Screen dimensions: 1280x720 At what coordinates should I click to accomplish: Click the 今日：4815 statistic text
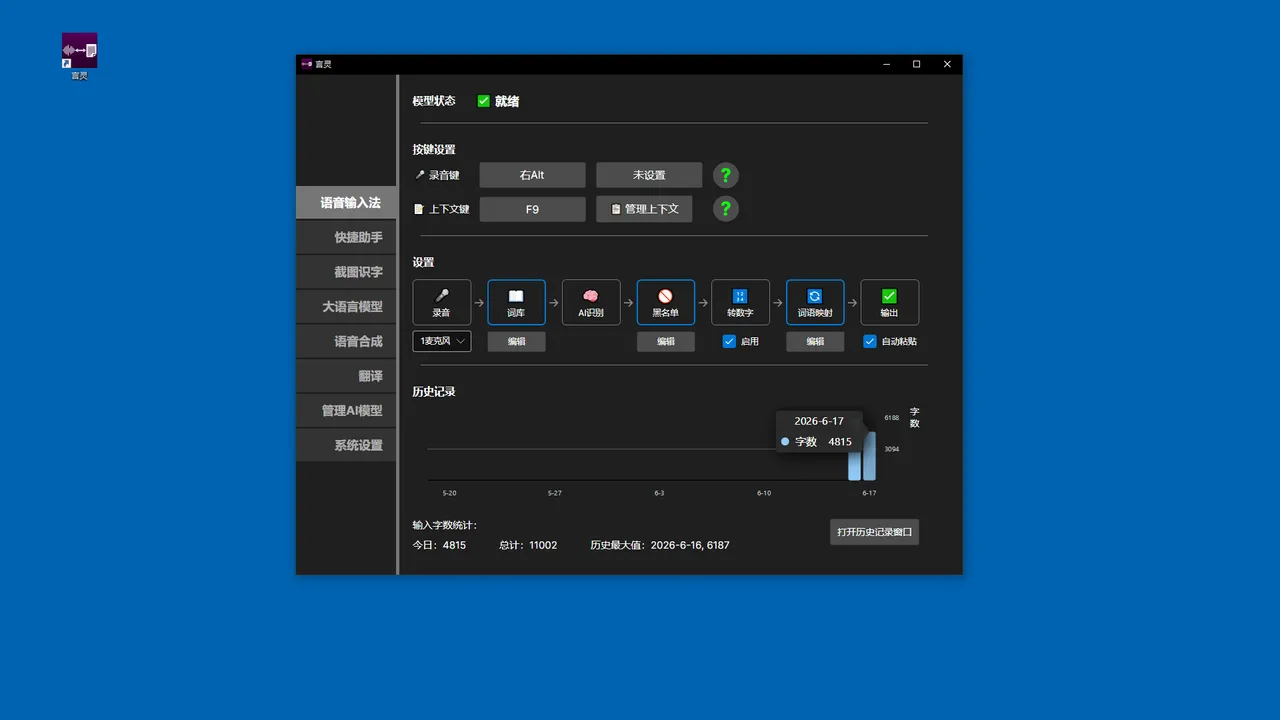[x=439, y=545]
